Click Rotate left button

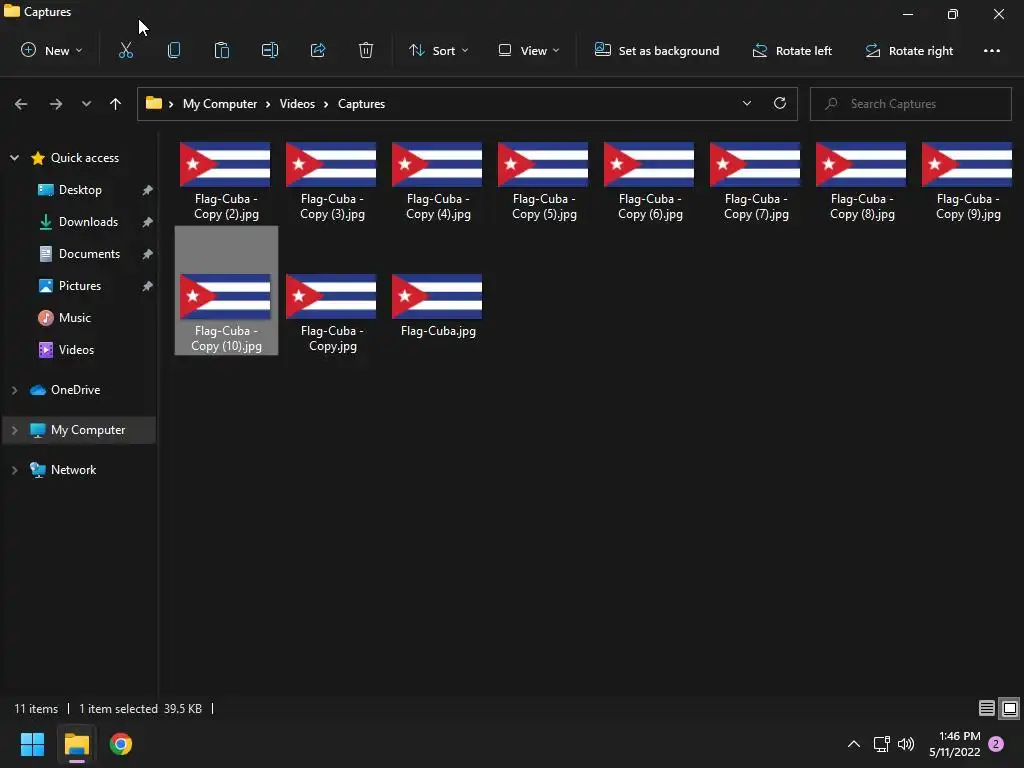[x=792, y=50]
